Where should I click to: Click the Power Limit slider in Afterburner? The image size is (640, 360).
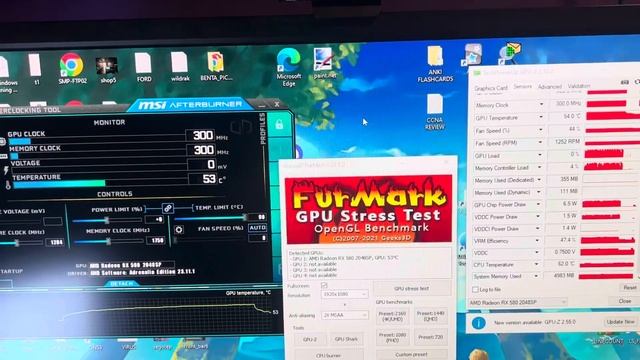click(107, 220)
